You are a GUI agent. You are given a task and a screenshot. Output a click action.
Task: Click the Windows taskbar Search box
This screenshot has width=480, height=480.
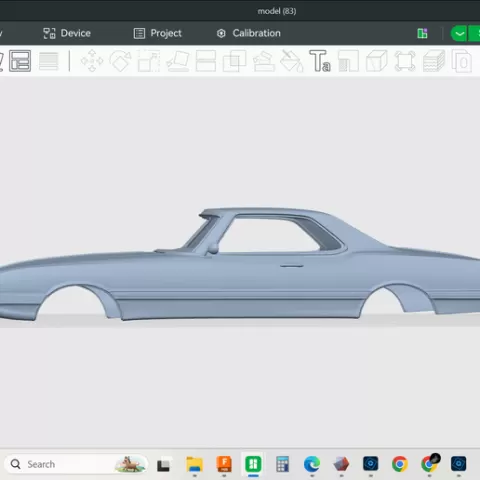(76, 464)
